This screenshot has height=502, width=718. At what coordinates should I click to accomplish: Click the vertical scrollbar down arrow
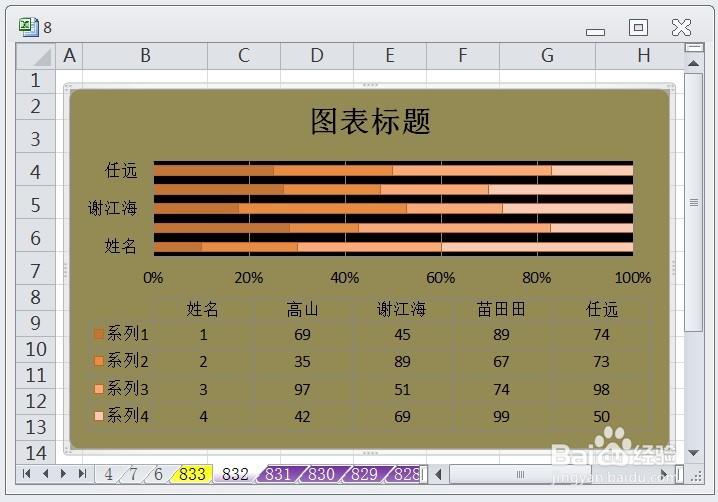pos(693,453)
